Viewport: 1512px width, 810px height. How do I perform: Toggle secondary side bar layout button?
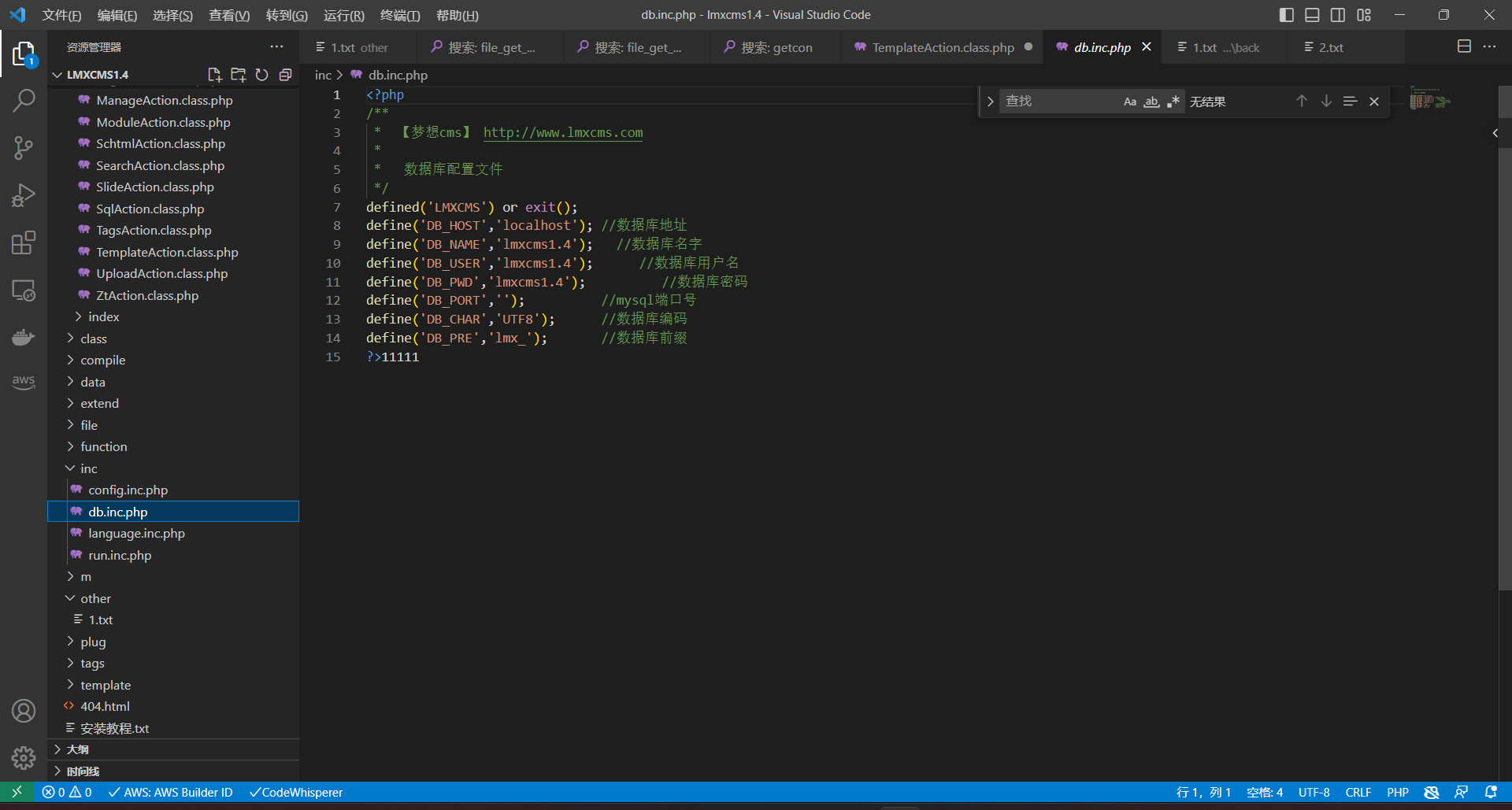[x=1338, y=15]
